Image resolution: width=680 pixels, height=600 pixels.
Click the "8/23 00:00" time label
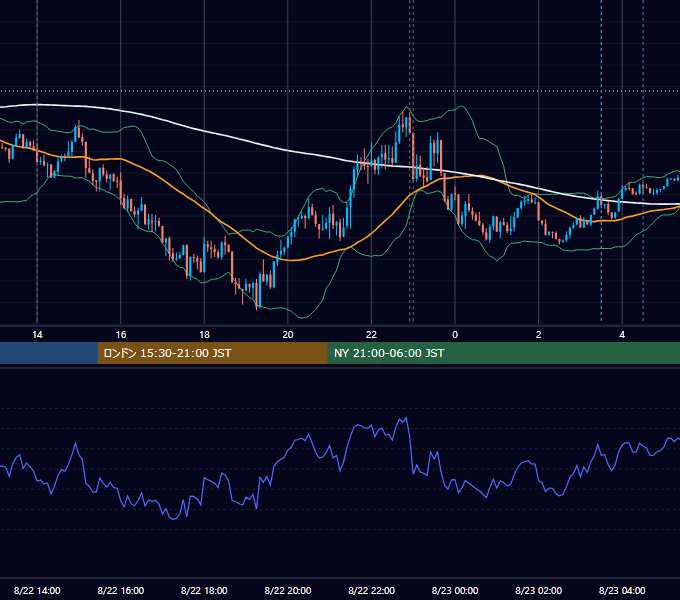[x=455, y=590]
